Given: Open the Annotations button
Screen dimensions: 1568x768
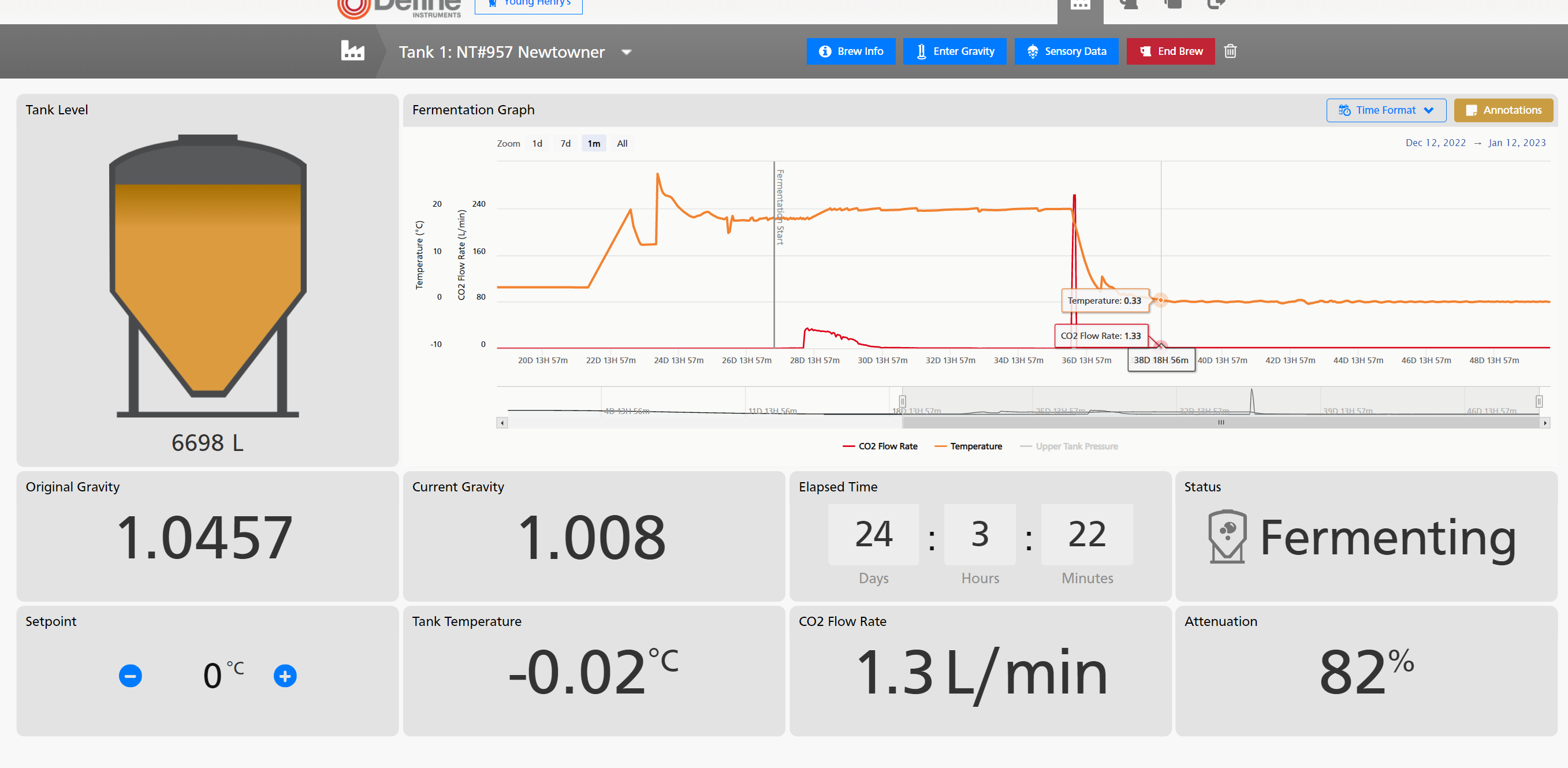Looking at the screenshot, I should click(x=1503, y=110).
